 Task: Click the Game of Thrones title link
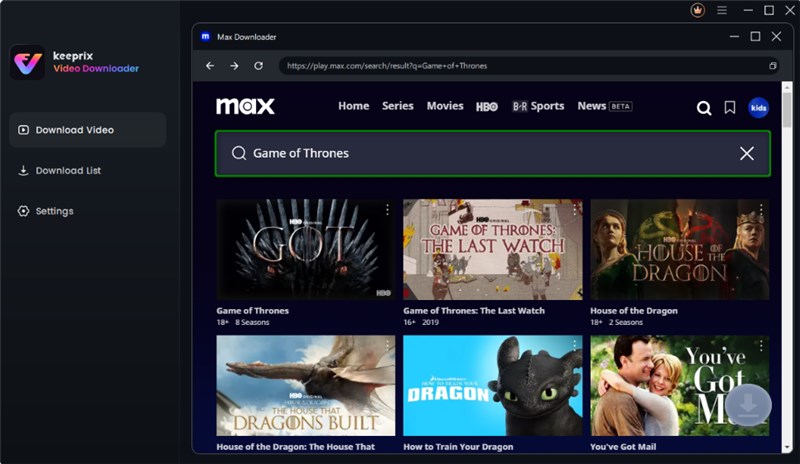point(253,310)
